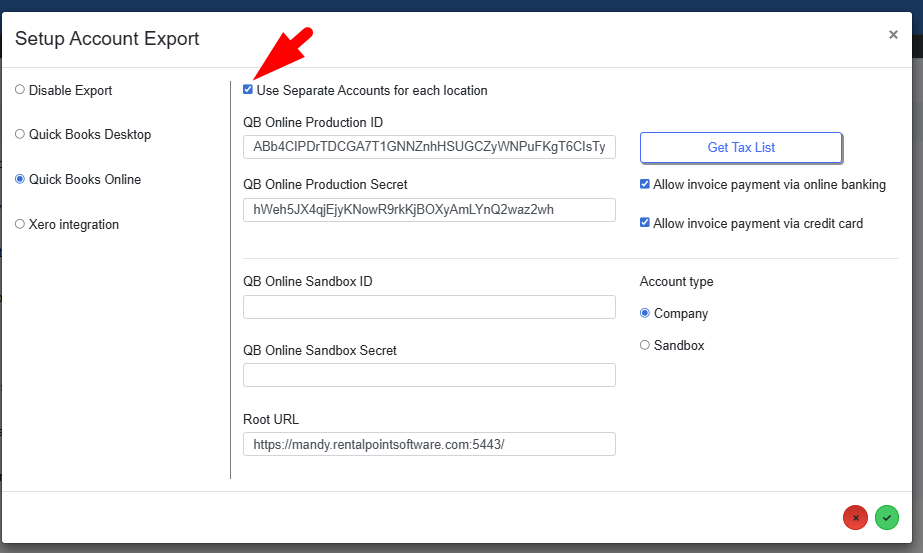This screenshot has height=553, width=923.
Task: Click the Setup Account Export title
Action: tap(107, 38)
